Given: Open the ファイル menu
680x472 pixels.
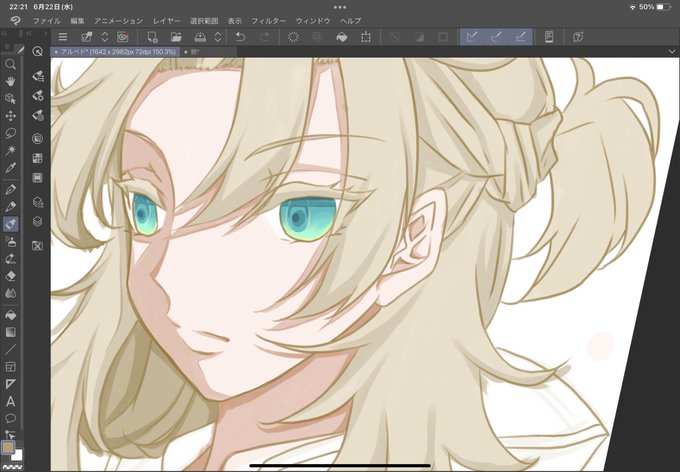Looking at the screenshot, I should [x=47, y=20].
